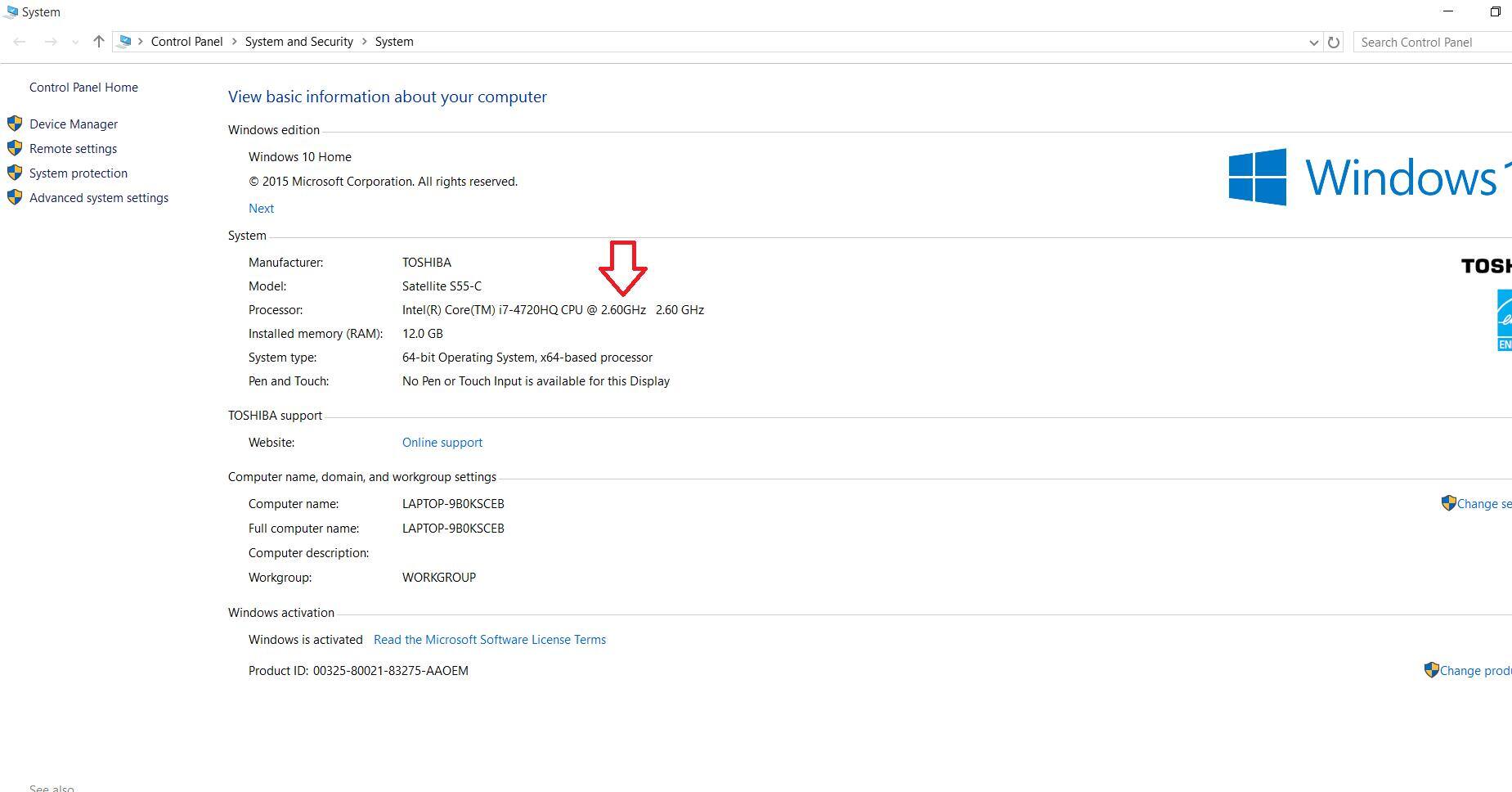Navigate to System and Security breadcrumb
The image size is (1512, 792).
tap(298, 42)
